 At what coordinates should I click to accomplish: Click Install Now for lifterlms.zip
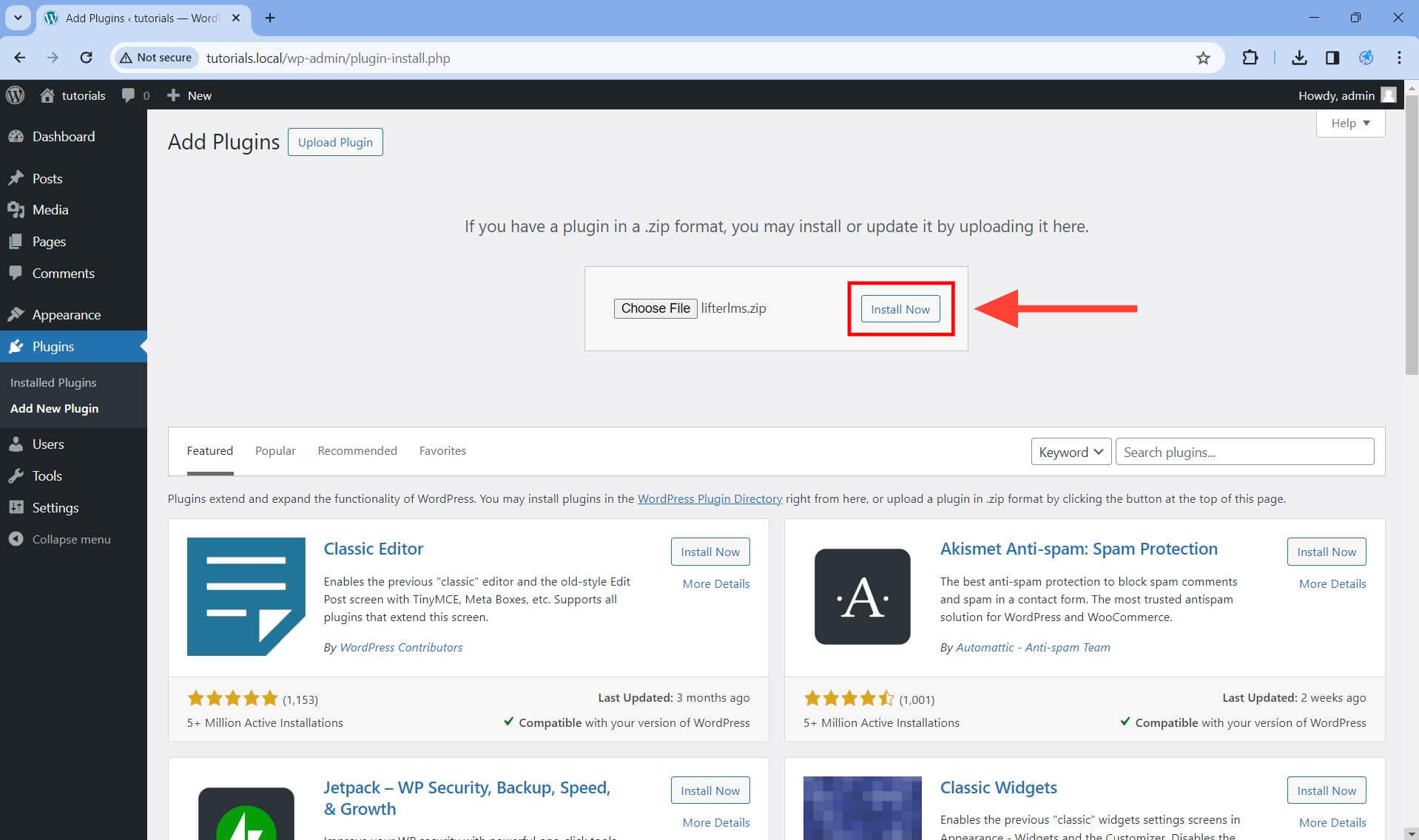tap(900, 309)
